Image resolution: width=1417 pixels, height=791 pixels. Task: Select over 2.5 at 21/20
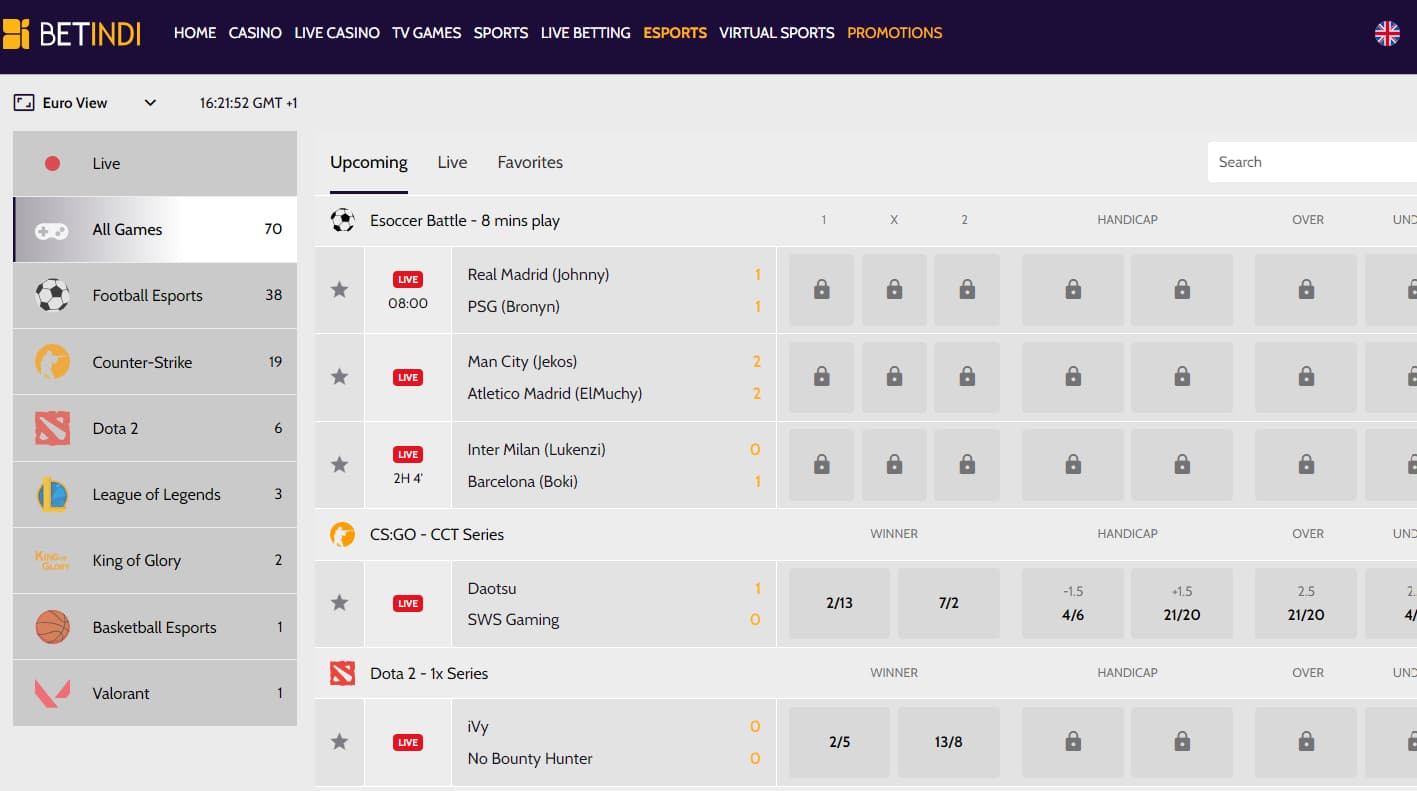1306,603
